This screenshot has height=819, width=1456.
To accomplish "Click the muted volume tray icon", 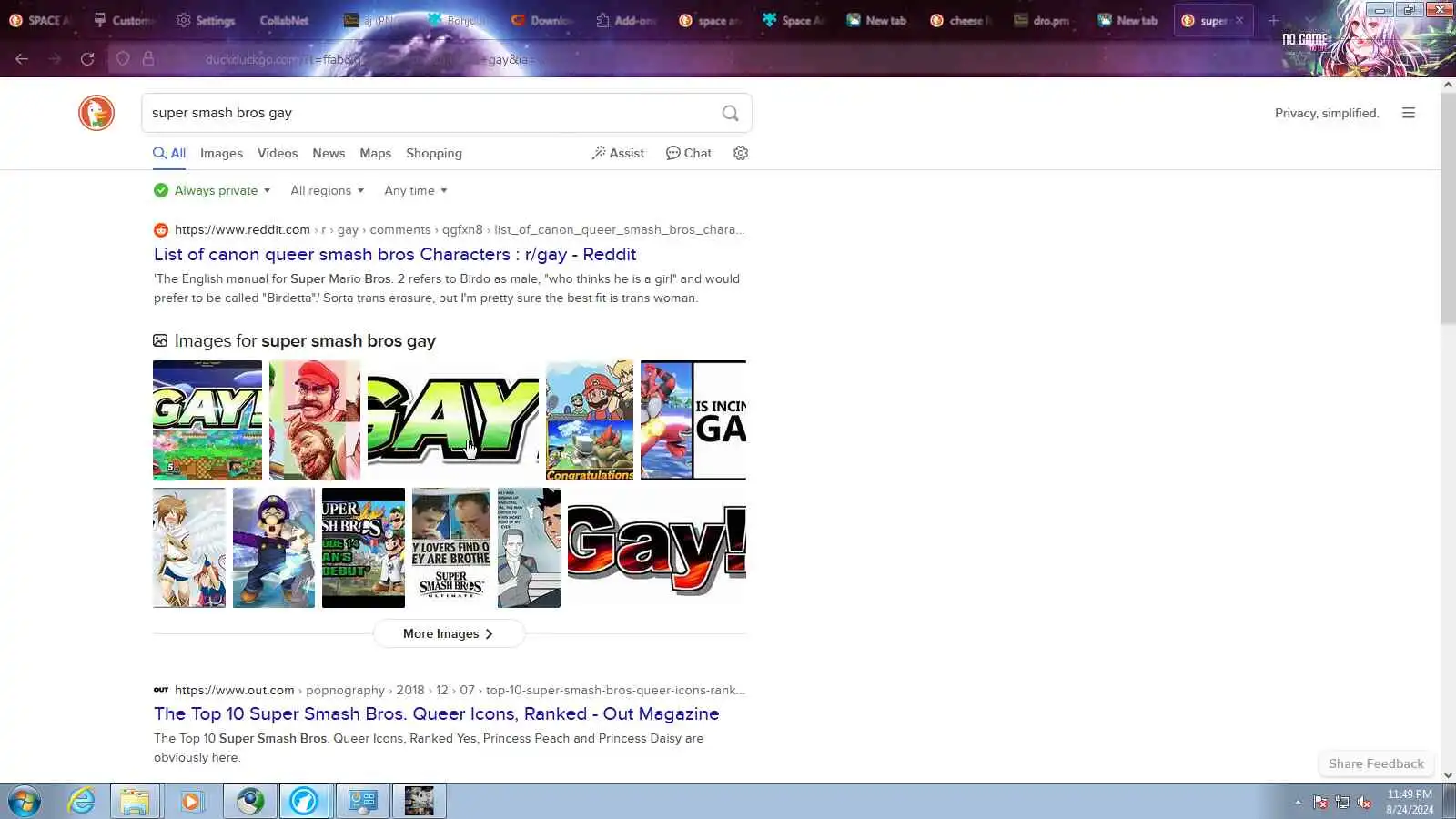I will (1364, 802).
